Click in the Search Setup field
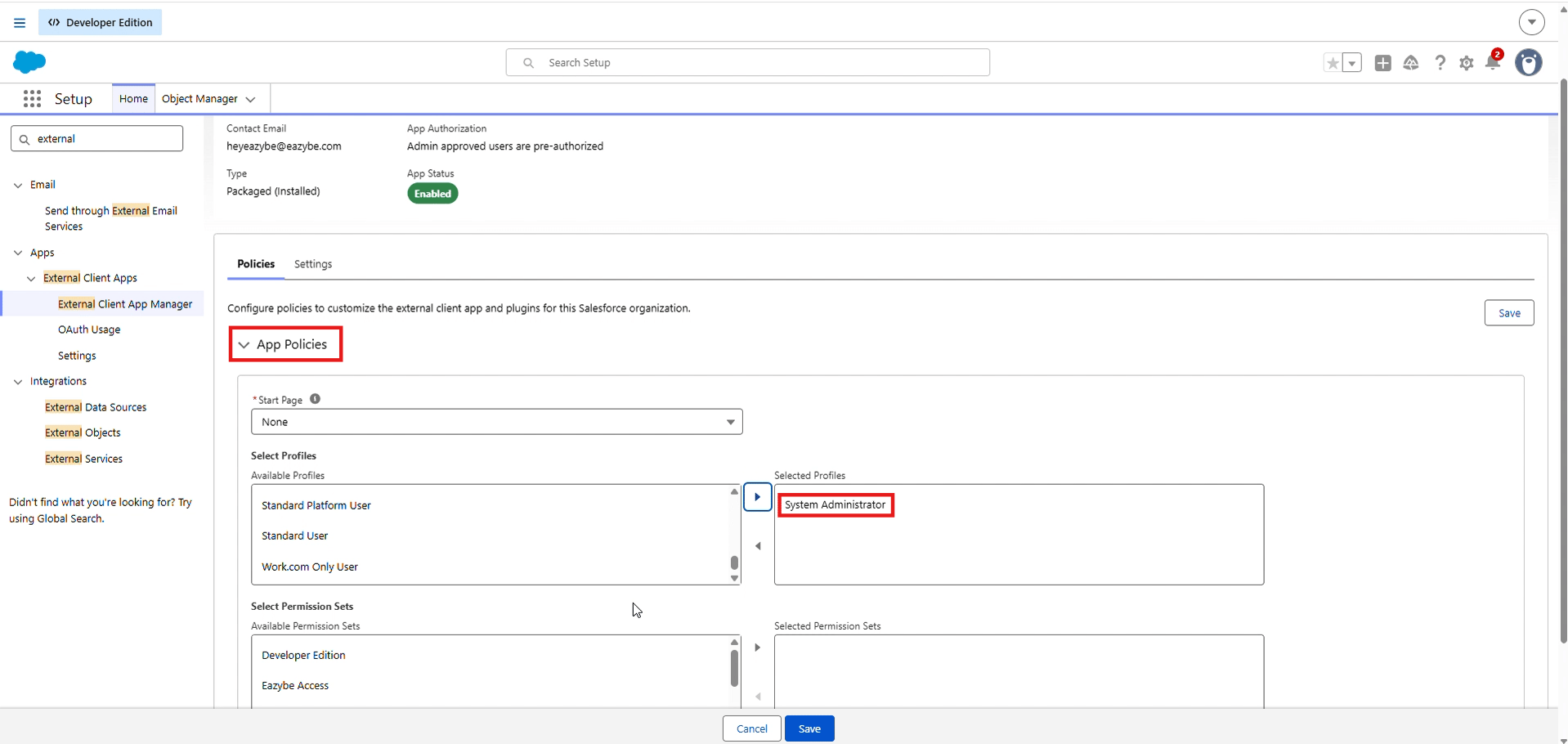The height and width of the screenshot is (744, 1568). pos(748,62)
